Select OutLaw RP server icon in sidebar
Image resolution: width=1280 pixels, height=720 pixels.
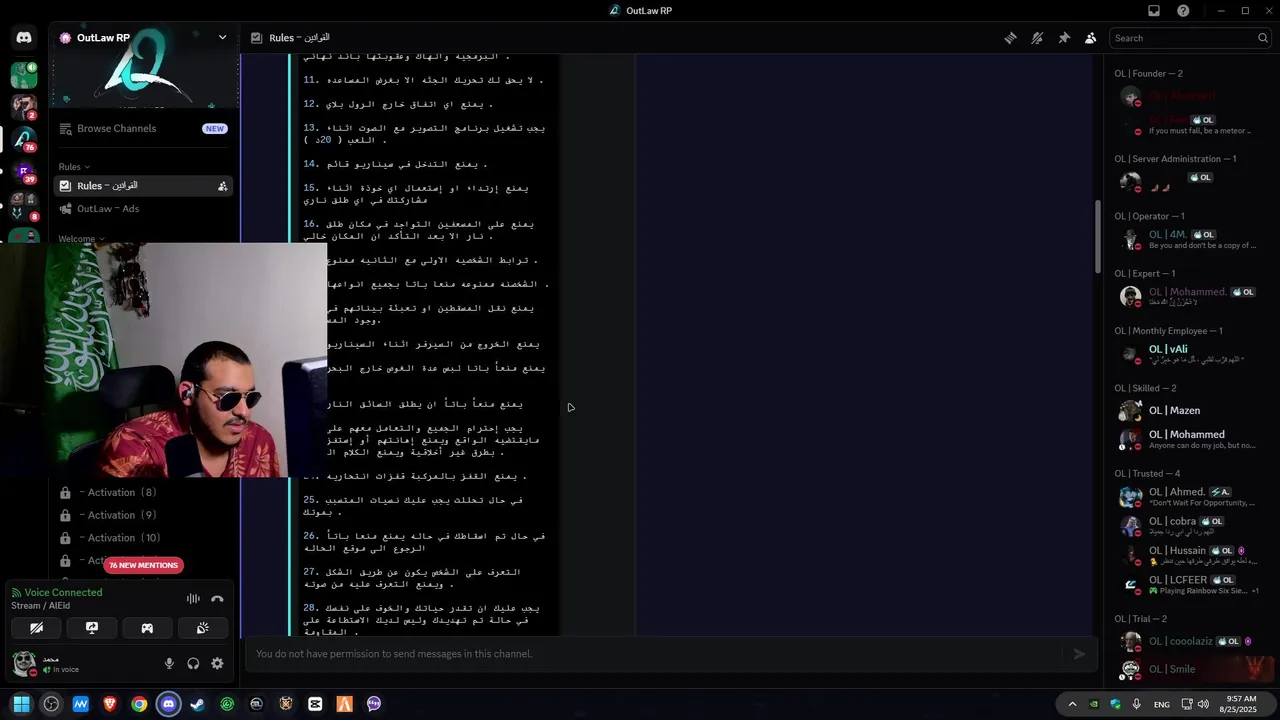point(24,139)
